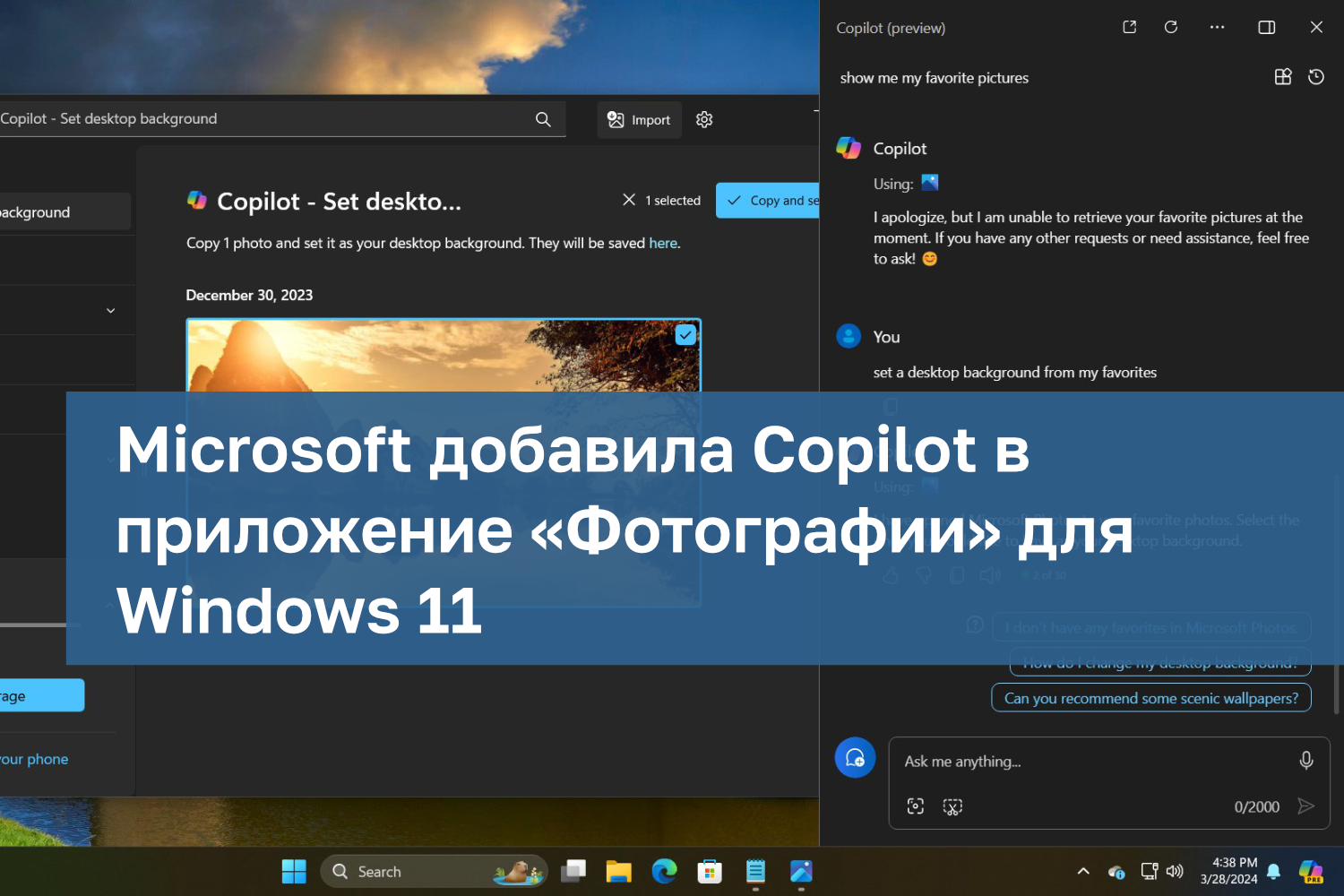The height and width of the screenshot is (896, 1344).
Task: Click the "0/2000" character counter
Action: click(1257, 806)
